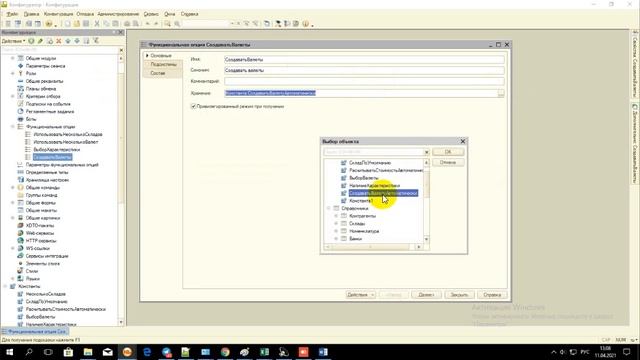640x360 pixels.
Task: Expand Контрагенты node in object picker
Action: click(x=336, y=216)
